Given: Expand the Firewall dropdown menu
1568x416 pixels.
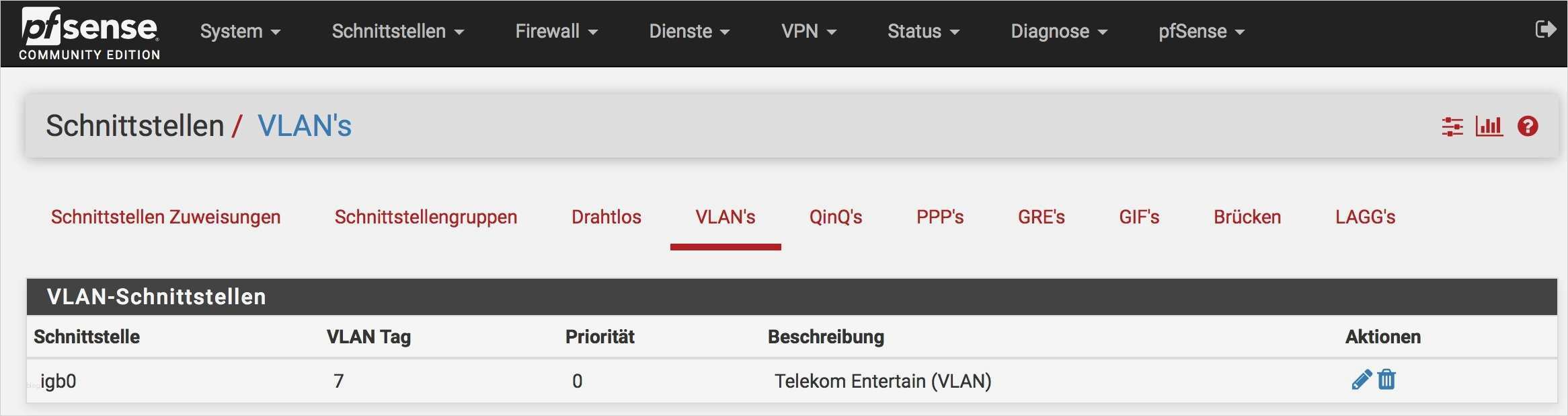Looking at the screenshot, I should point(556,32).
